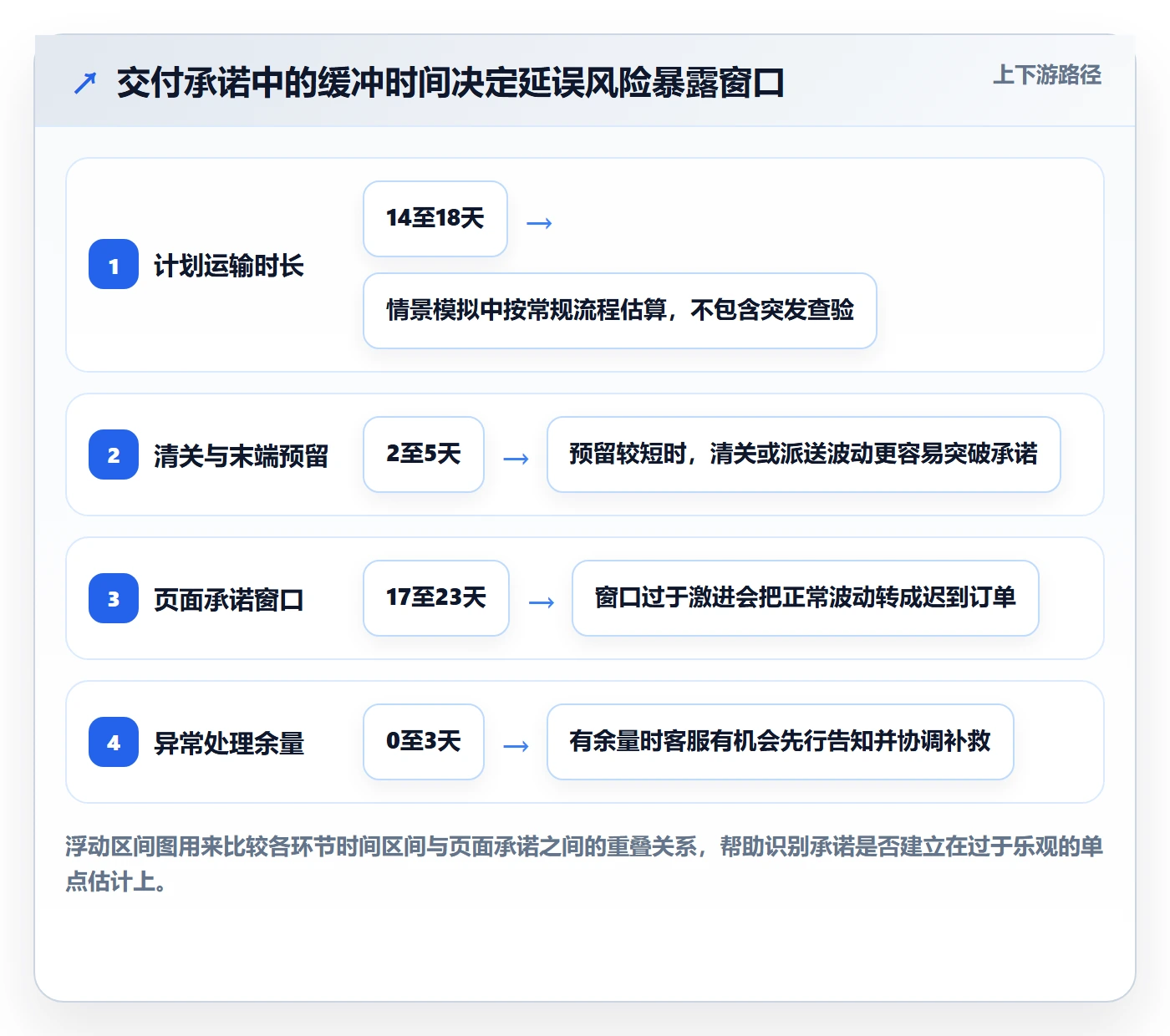Select the 异常处理余量 row label
The width and height of the screenshot is (1170, 1036).
(x=229, y=743)
